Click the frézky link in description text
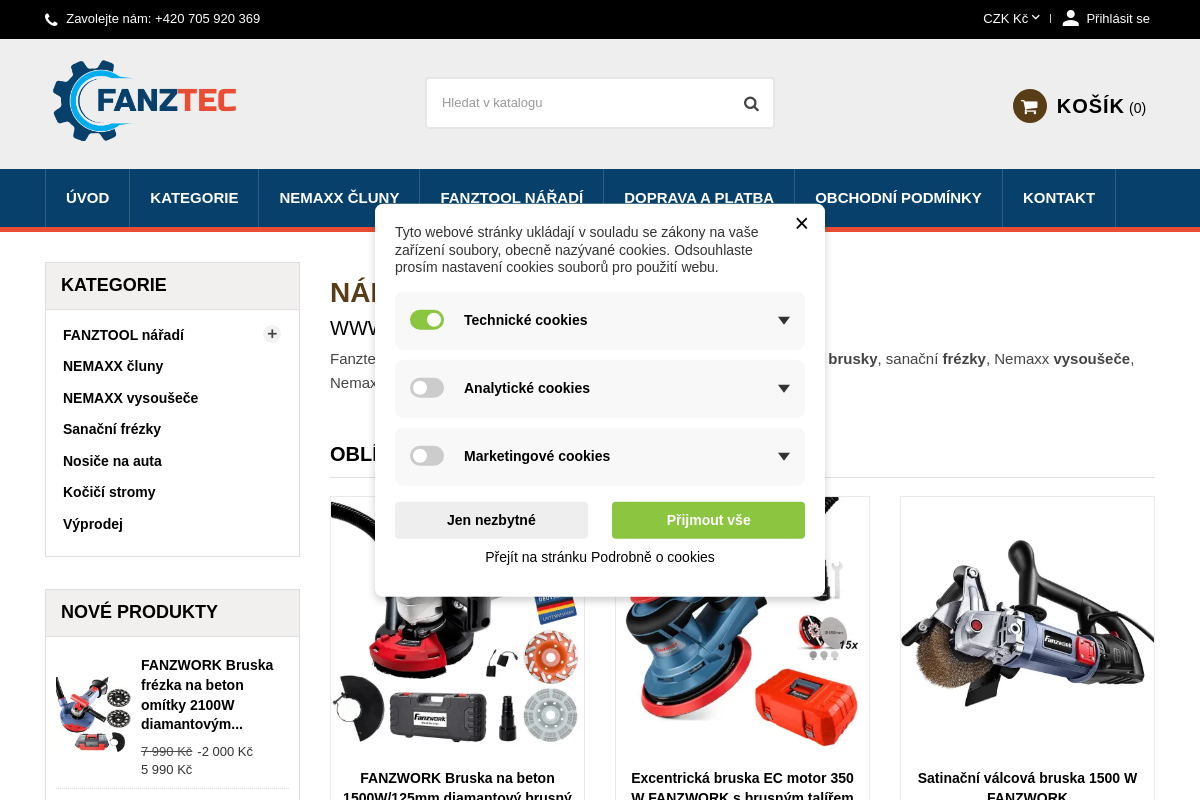Screen dimensions: 1200x800 964,358
